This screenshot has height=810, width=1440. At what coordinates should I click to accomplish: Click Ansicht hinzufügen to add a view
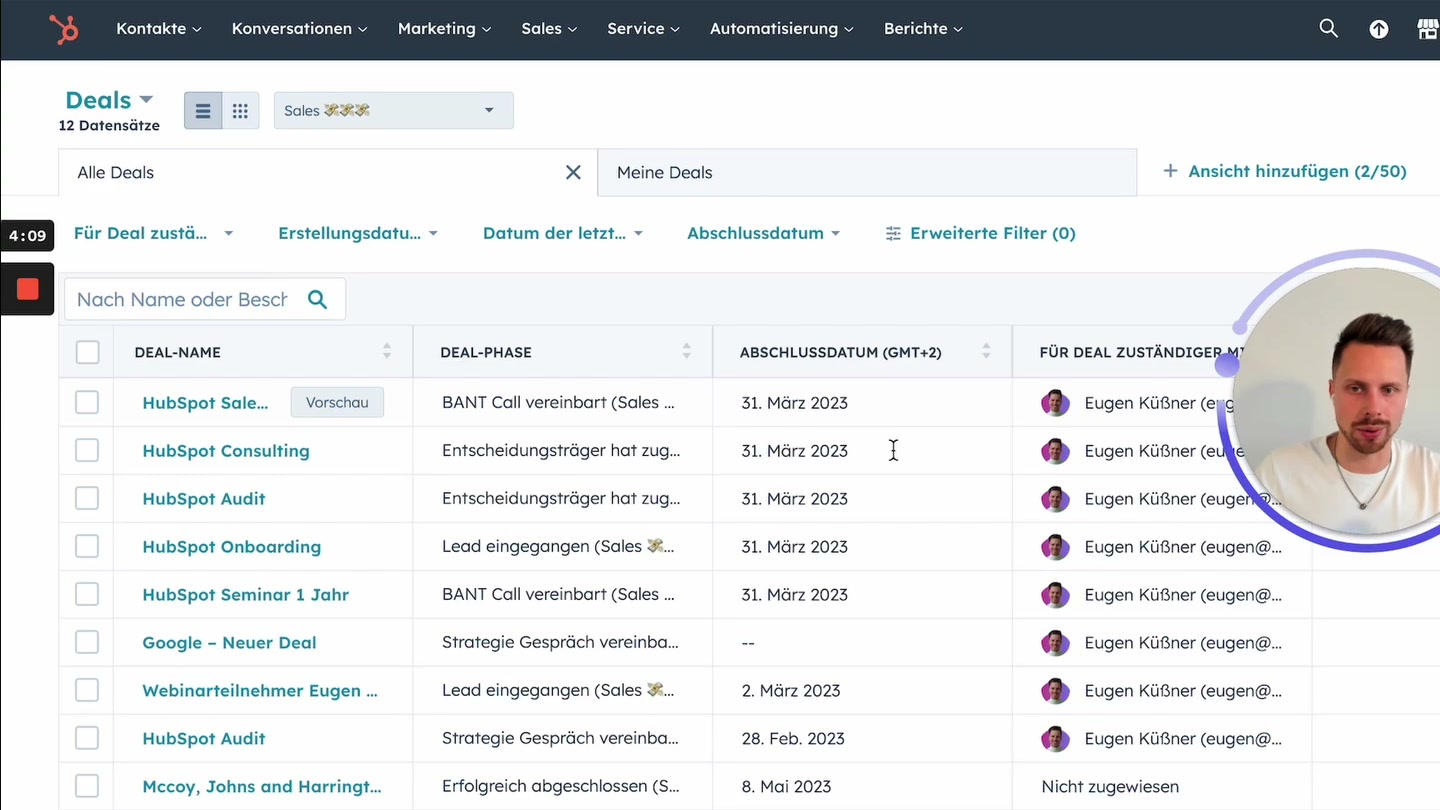1284,171
